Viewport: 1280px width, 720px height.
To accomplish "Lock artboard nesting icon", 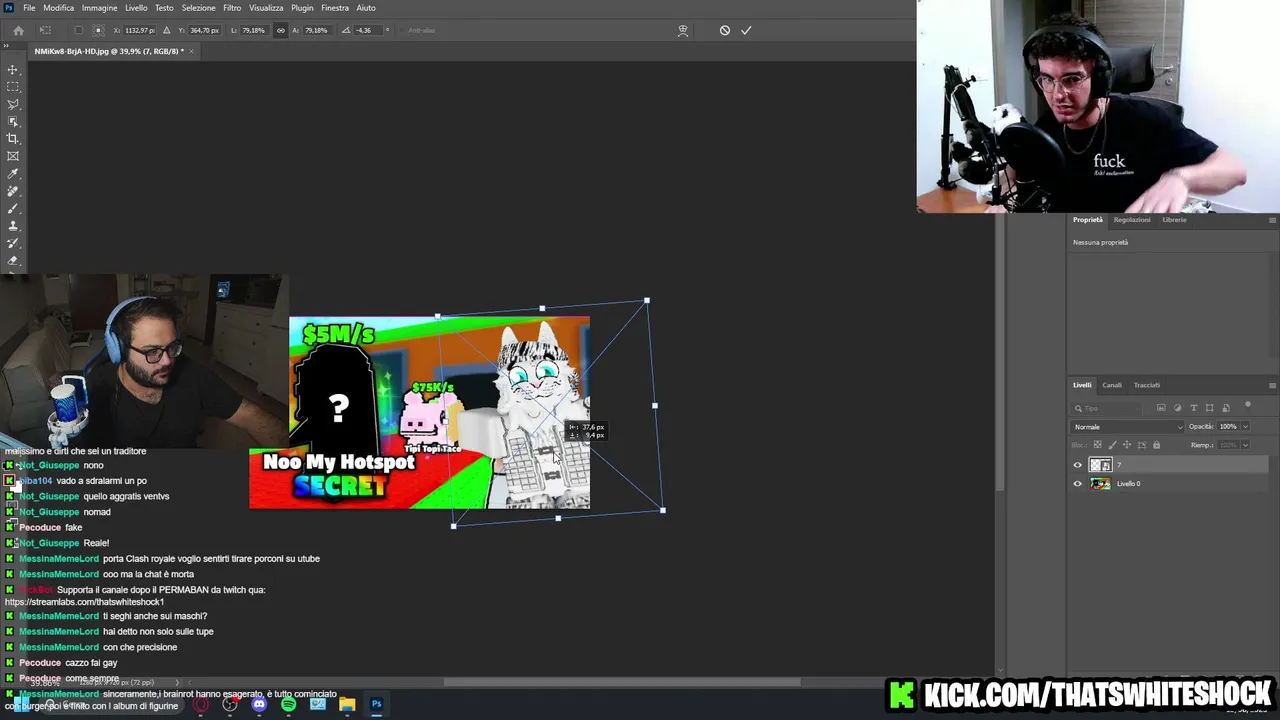I will tap(1142, 445).
